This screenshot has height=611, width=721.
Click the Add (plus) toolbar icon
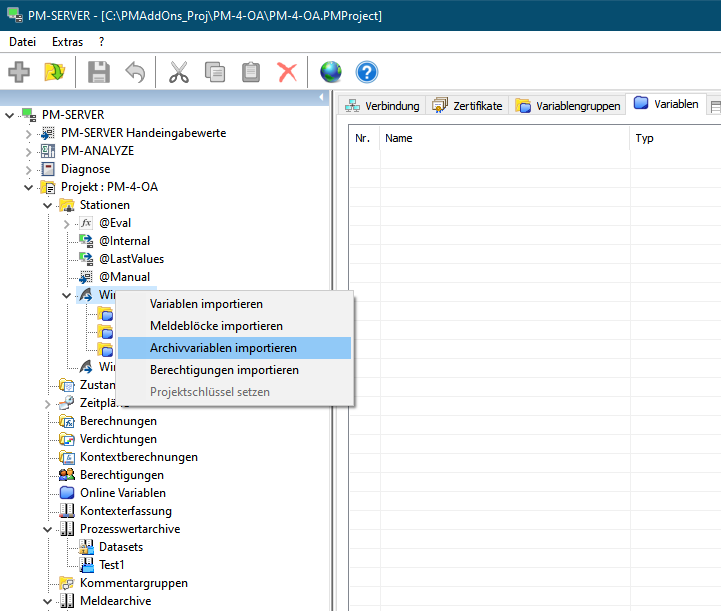pyautogui.click(x=19, y=72)
